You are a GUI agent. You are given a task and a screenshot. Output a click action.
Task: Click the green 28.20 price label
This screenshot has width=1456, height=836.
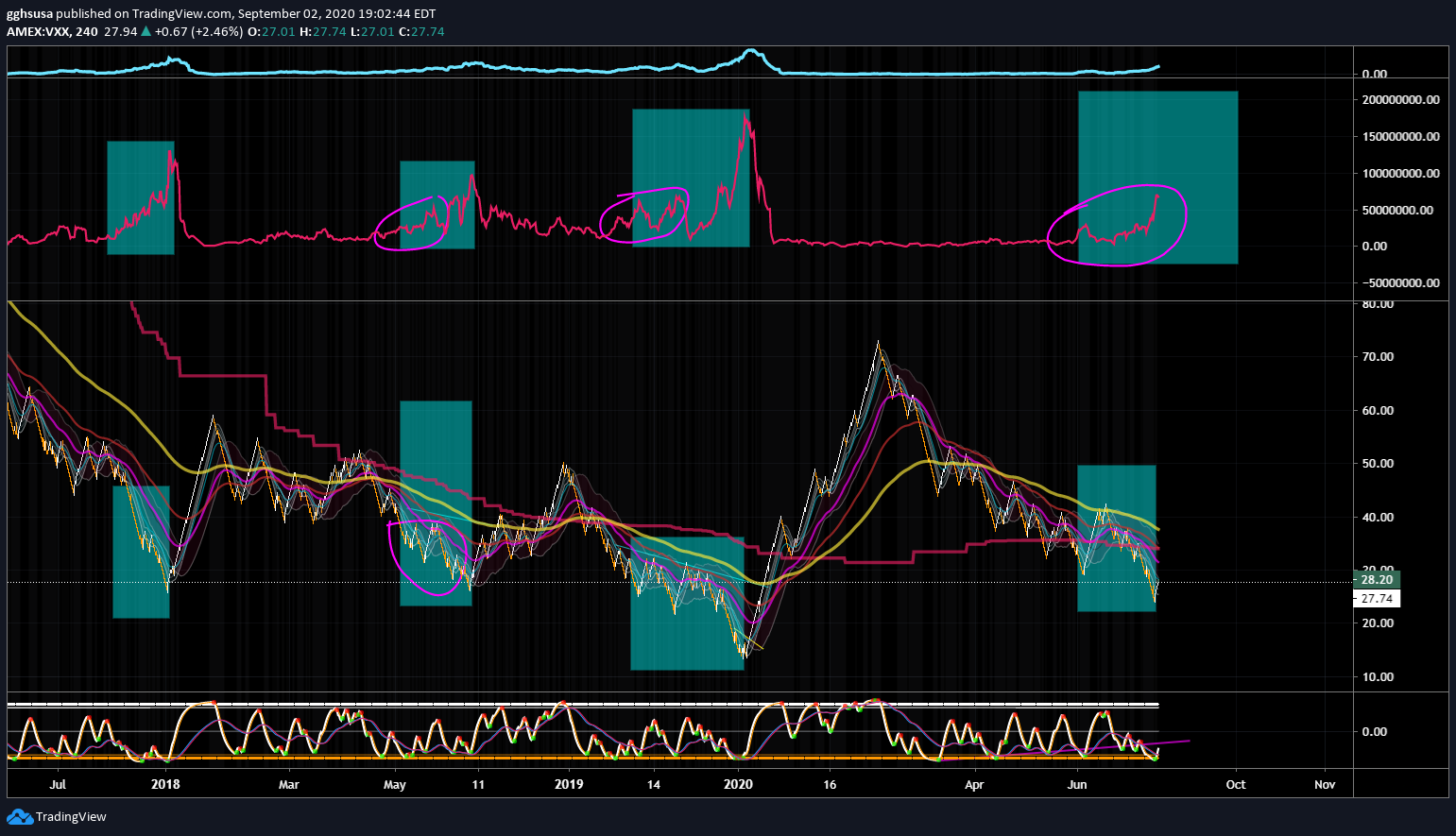tap(1377, 580)
